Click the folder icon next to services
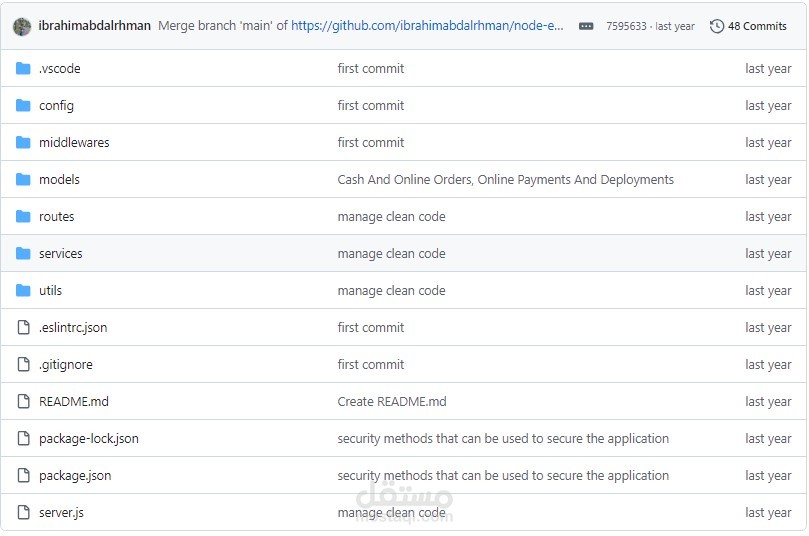809x536 pixels. click(23, 253)
